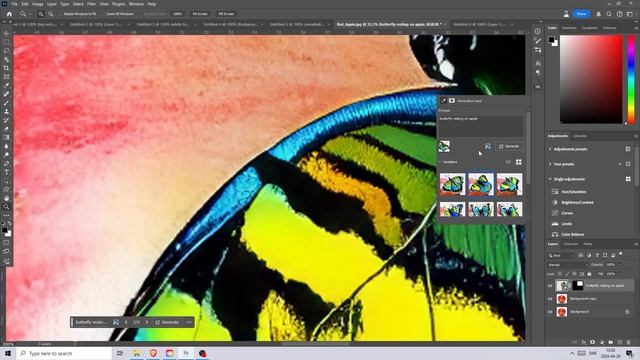Switch to the Libraries tab
640x360 pixels.
coord(580,136)
